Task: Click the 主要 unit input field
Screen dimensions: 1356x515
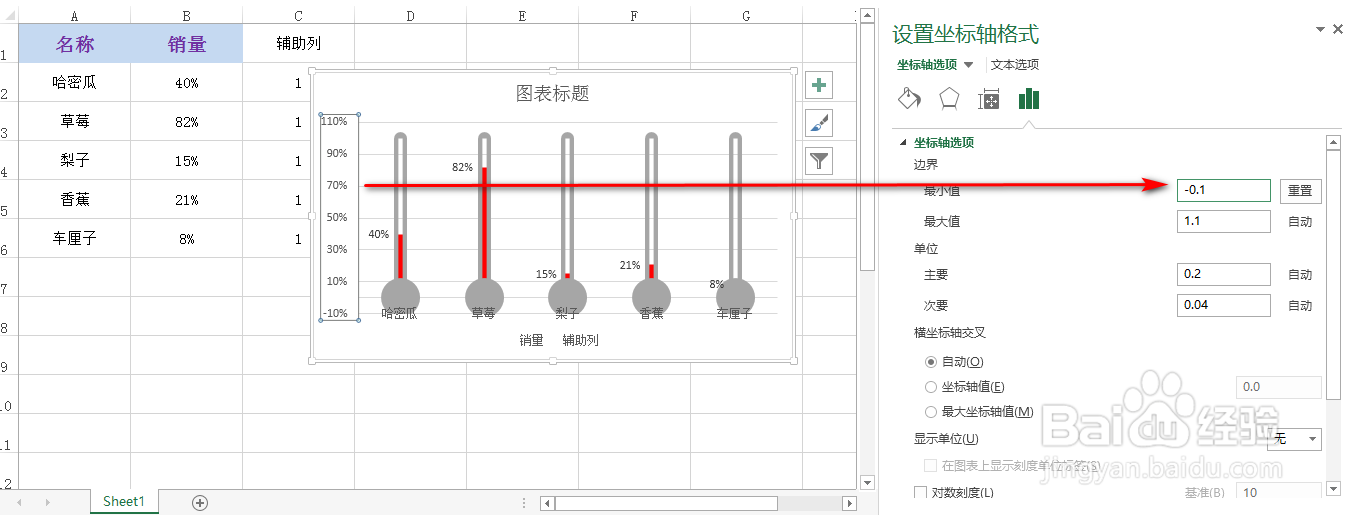Action: (x=1224, y=274)
